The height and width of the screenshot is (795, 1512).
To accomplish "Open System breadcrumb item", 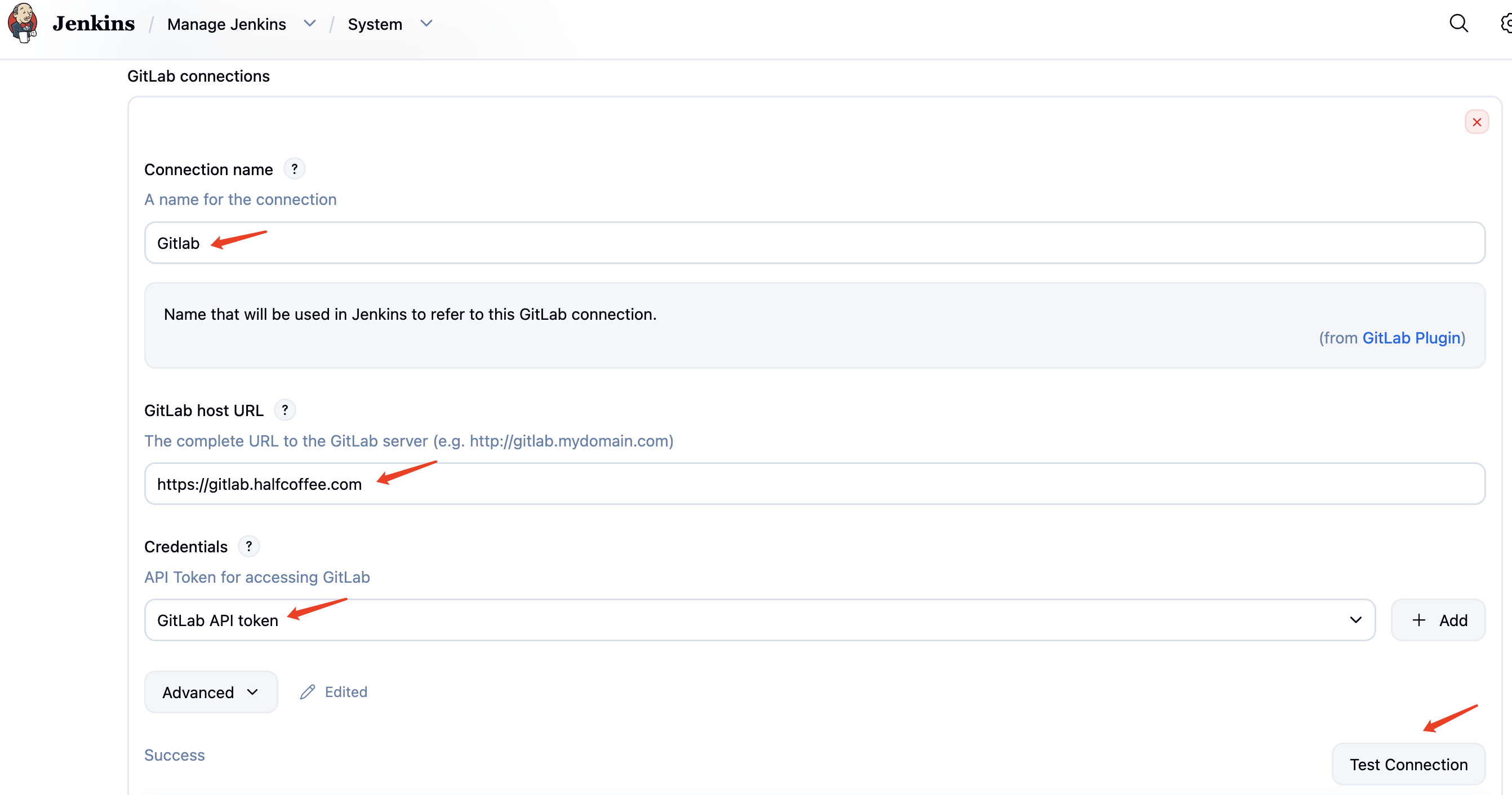I will [x=375, y=24].
